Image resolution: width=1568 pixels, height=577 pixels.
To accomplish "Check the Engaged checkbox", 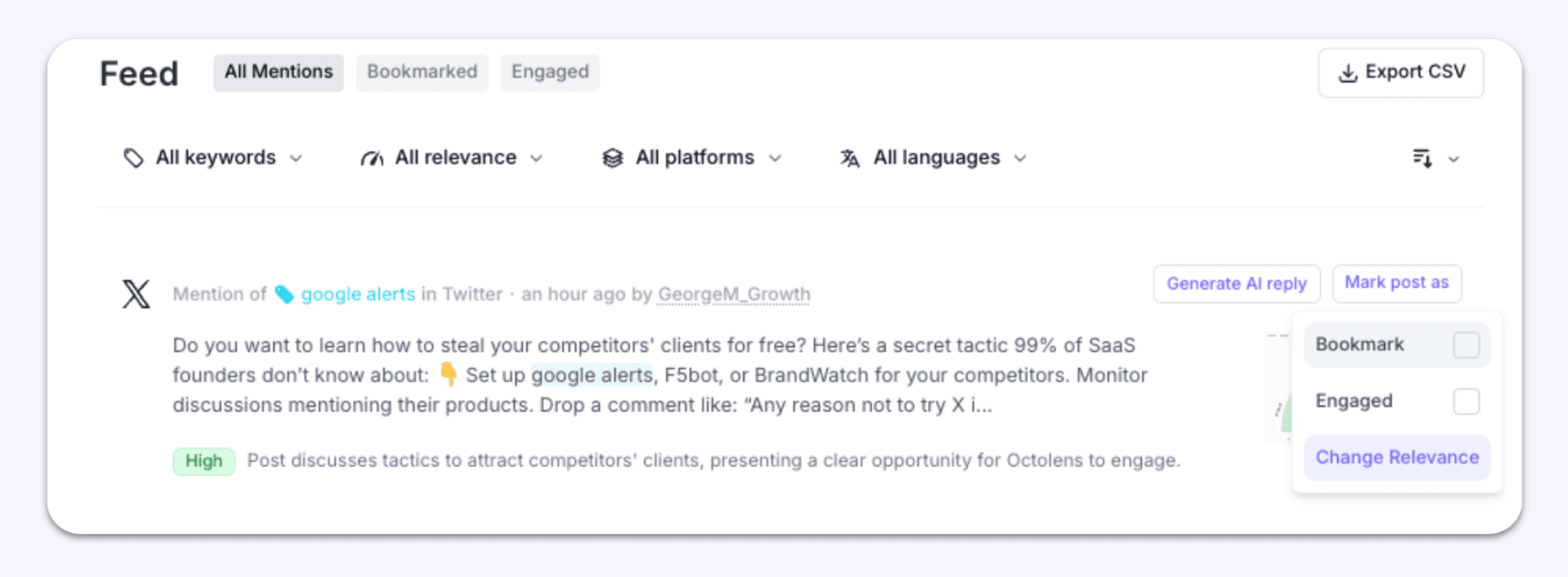I will pyautogui.click(x=1466, y=401).
